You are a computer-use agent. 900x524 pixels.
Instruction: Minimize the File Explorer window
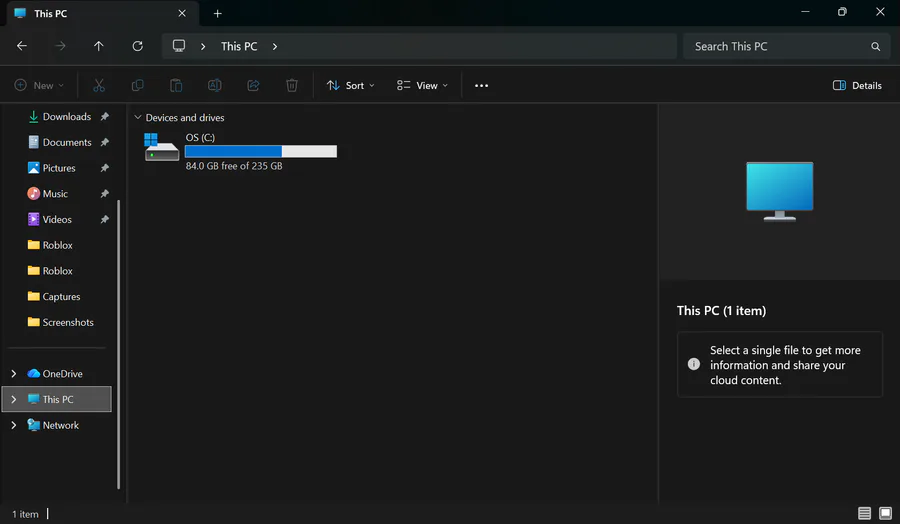pos(805,12)
